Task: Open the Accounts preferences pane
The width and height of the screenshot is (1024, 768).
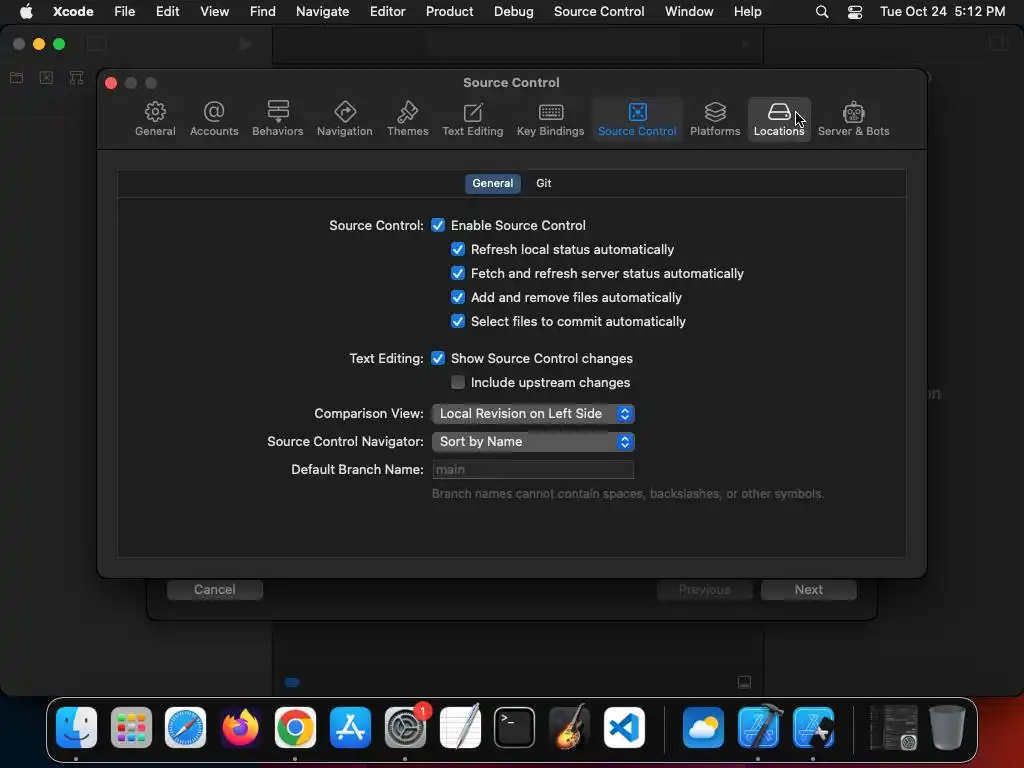Action: coord(214,119)
